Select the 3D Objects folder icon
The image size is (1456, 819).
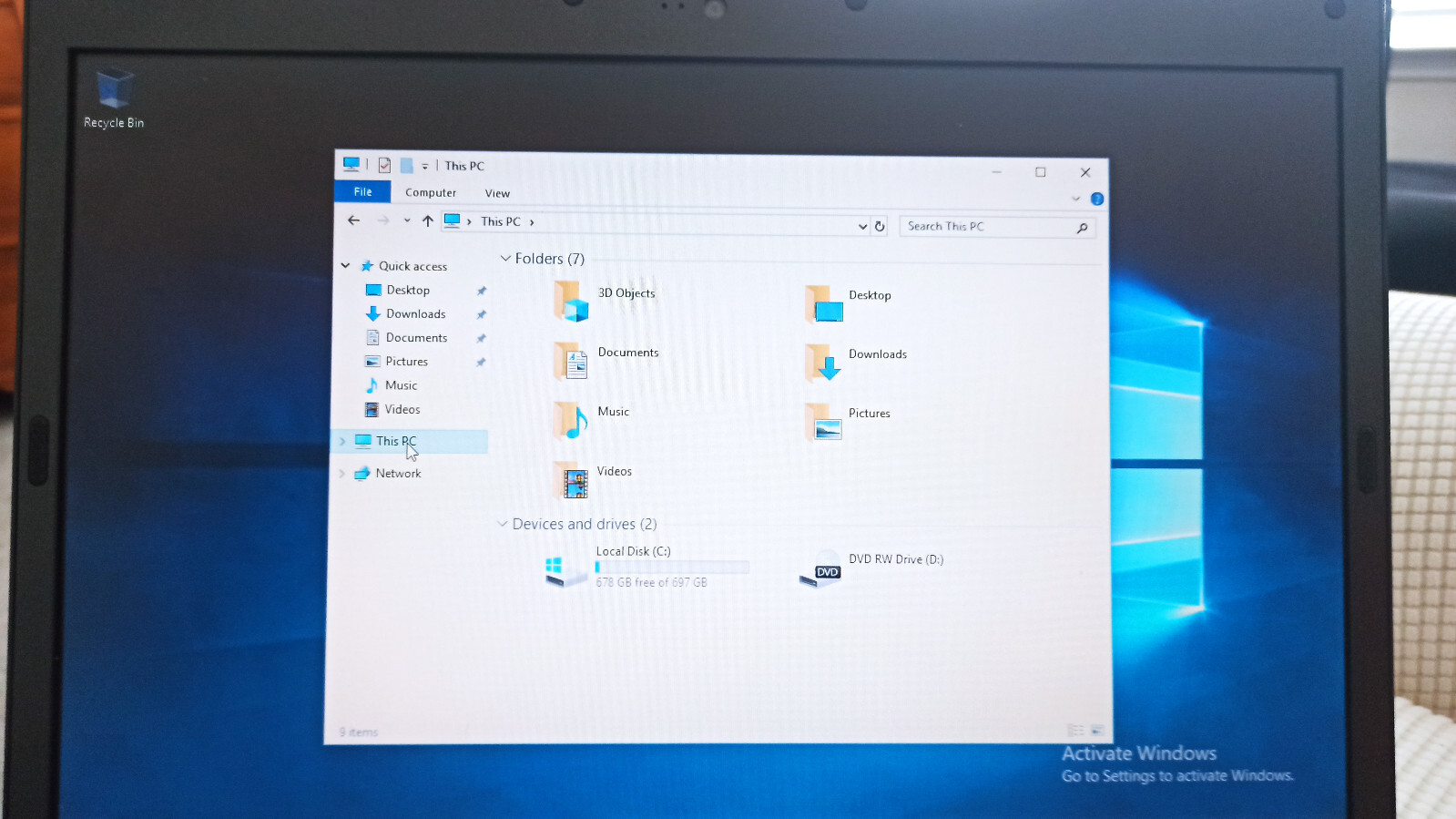(x=571, y=301)
